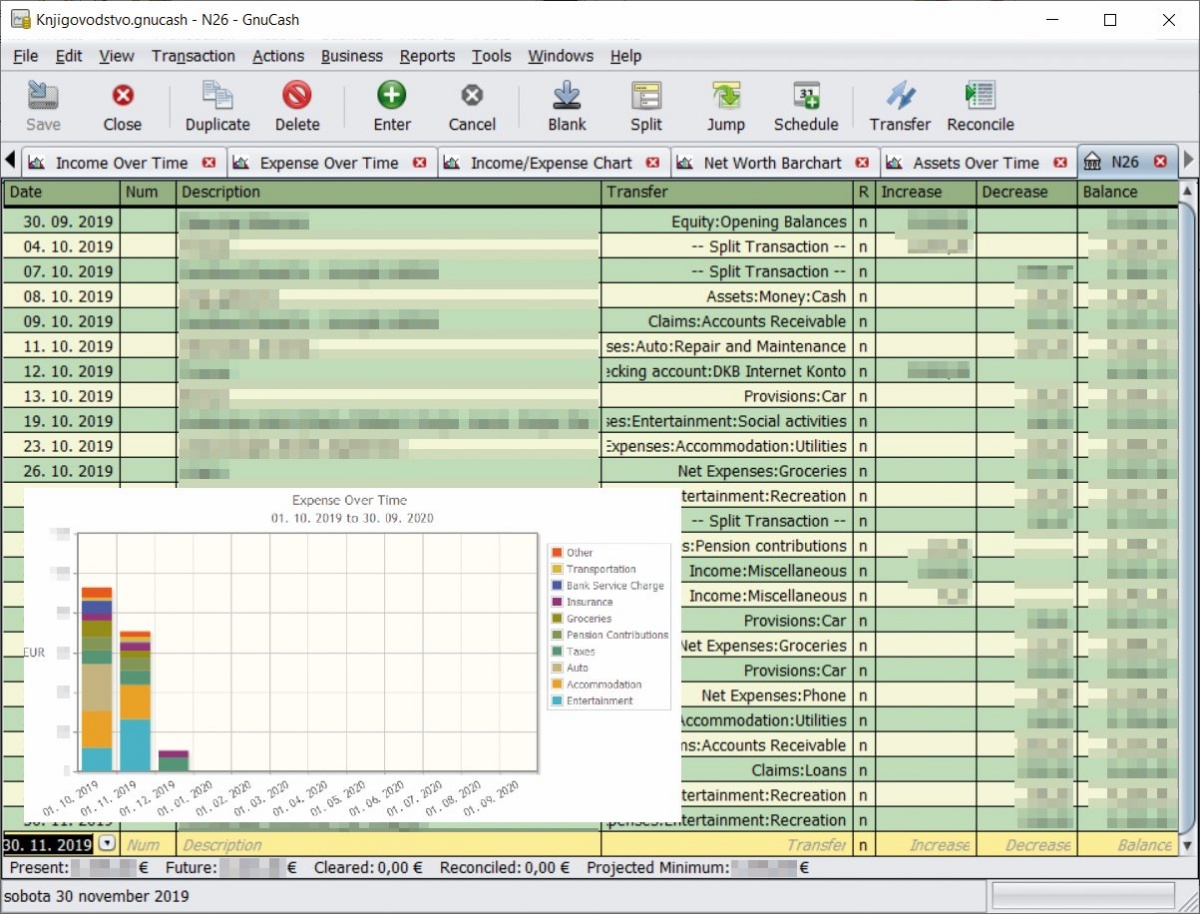Screen dimensions: 1200x914
Task: Click the vertical scrollbar of the register
Action: pyautogui.click(x=1188, y=516)
